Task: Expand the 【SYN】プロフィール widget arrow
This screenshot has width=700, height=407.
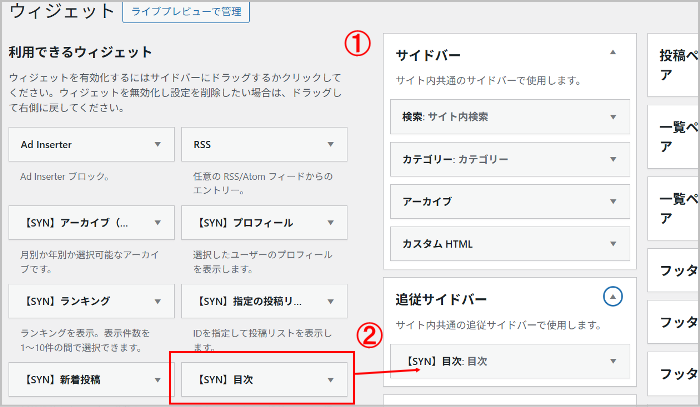Action: (331, 222)
